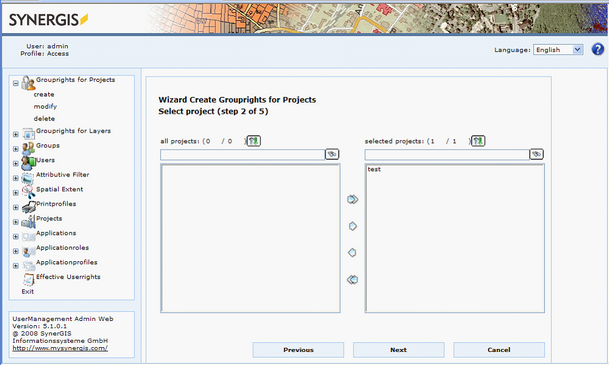Expand the Groups tree node
Screen dimensions: 609x365
(x=16, y=149)
